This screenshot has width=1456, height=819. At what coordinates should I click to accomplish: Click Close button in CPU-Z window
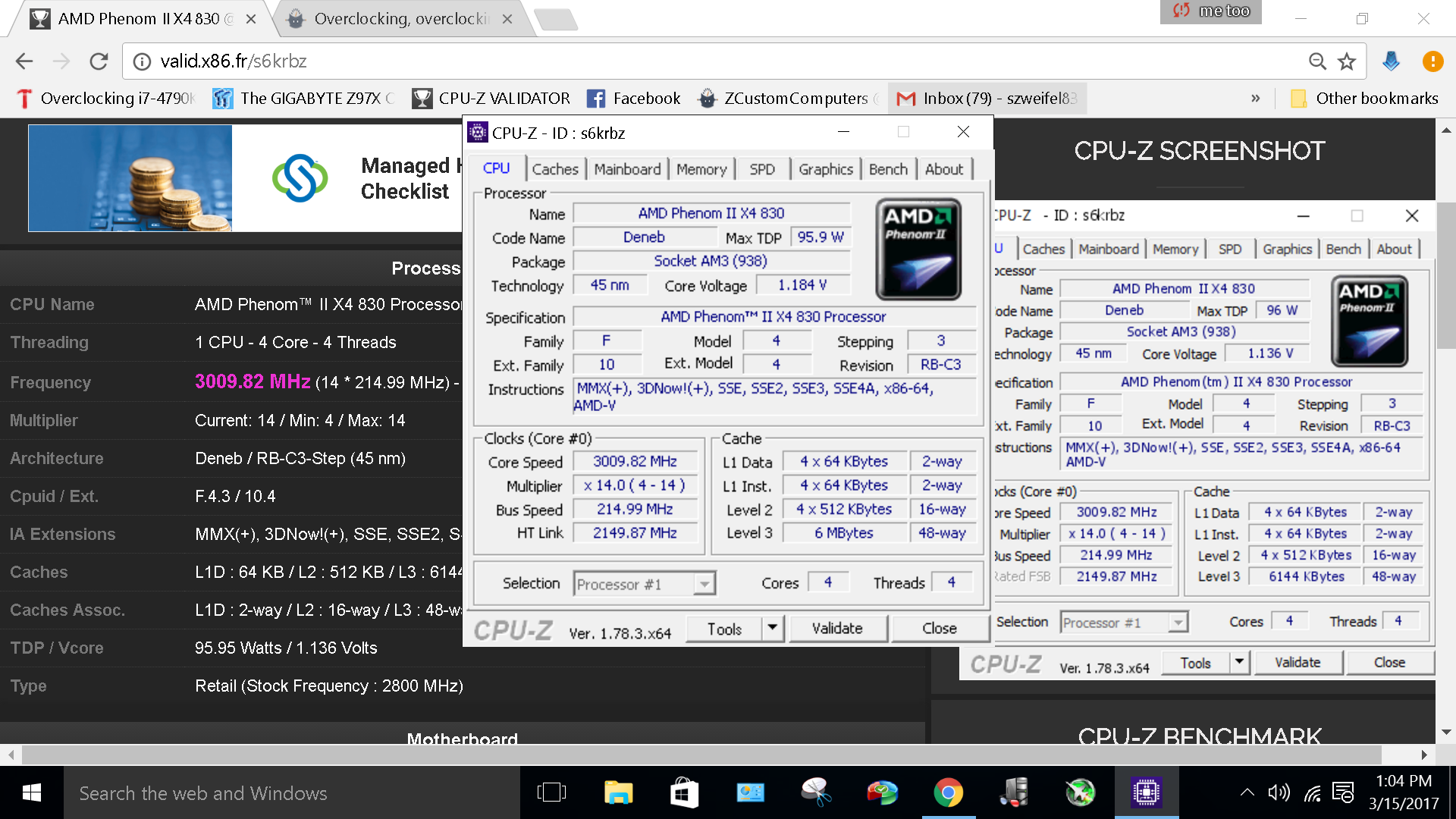940,629
